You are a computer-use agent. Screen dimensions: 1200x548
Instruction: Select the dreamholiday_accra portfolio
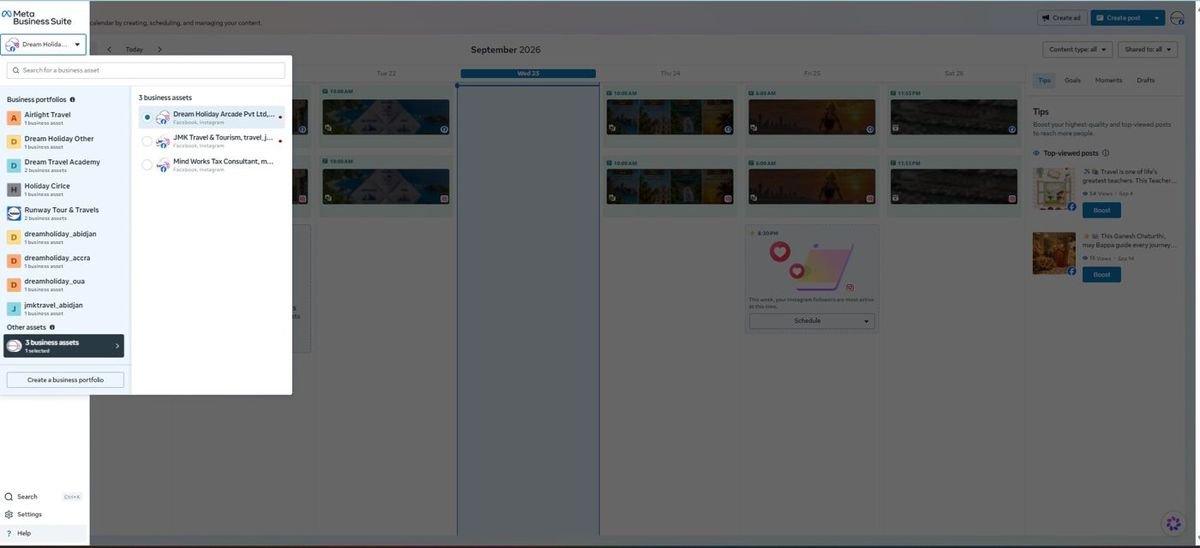click(66, 261)
